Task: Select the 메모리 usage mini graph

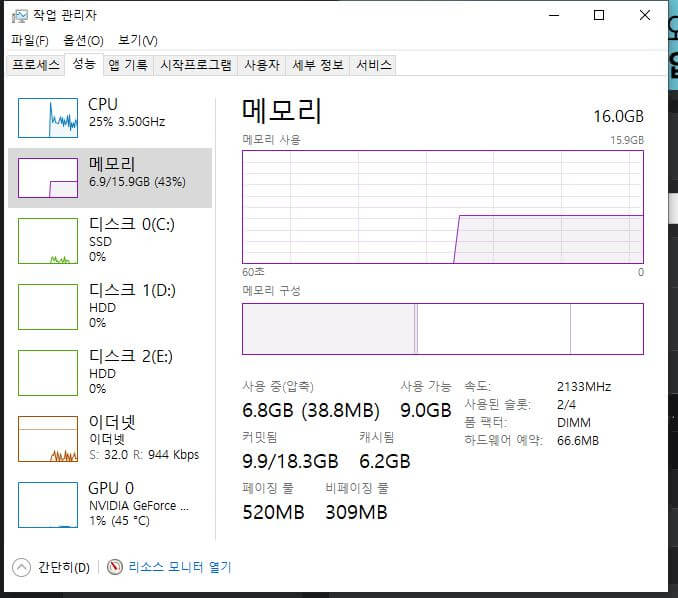Action: pos(48,178)
